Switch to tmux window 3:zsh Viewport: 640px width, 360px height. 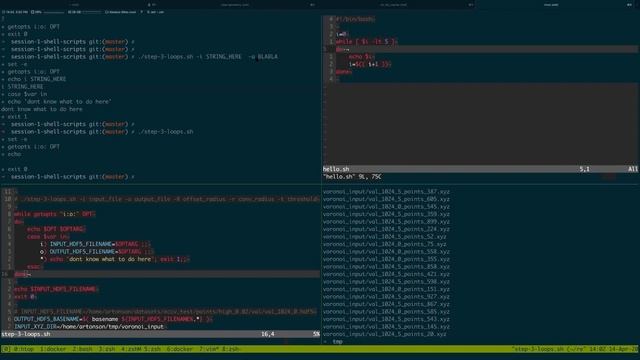pyautogui.click(x=107, y=349)
